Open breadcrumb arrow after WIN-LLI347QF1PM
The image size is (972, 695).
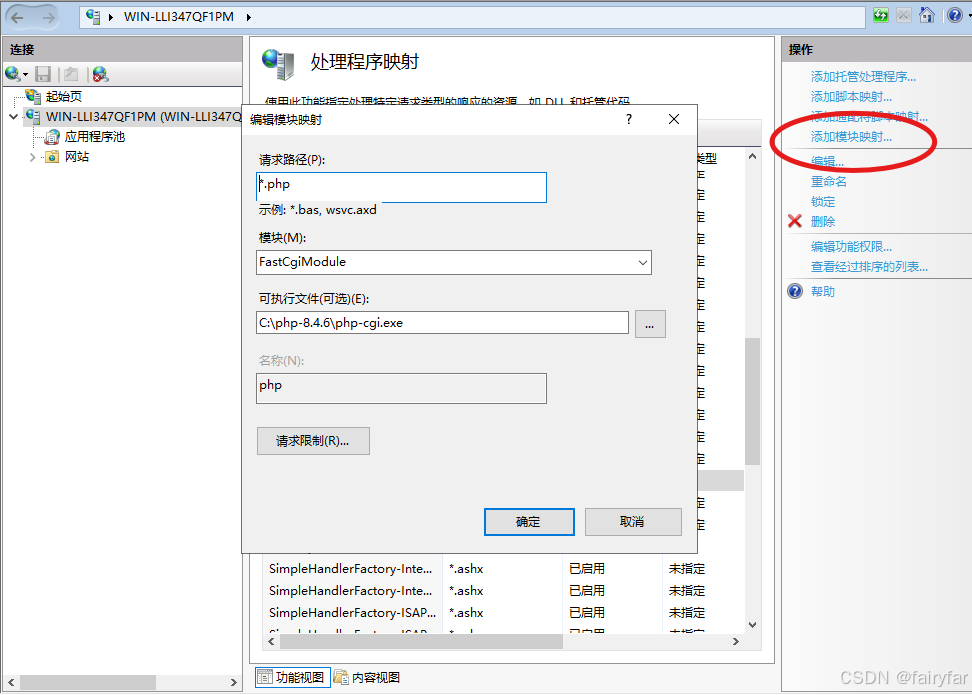click(x=249, y=17)
